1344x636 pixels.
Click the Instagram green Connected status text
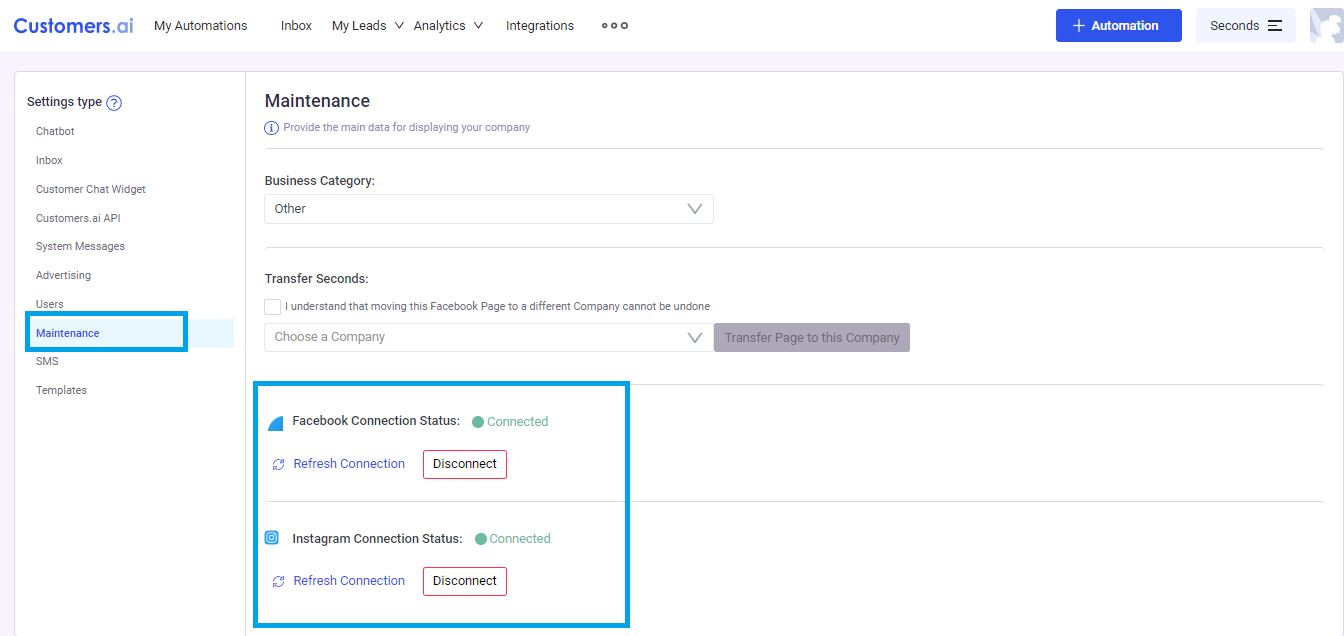coord(520,539)
